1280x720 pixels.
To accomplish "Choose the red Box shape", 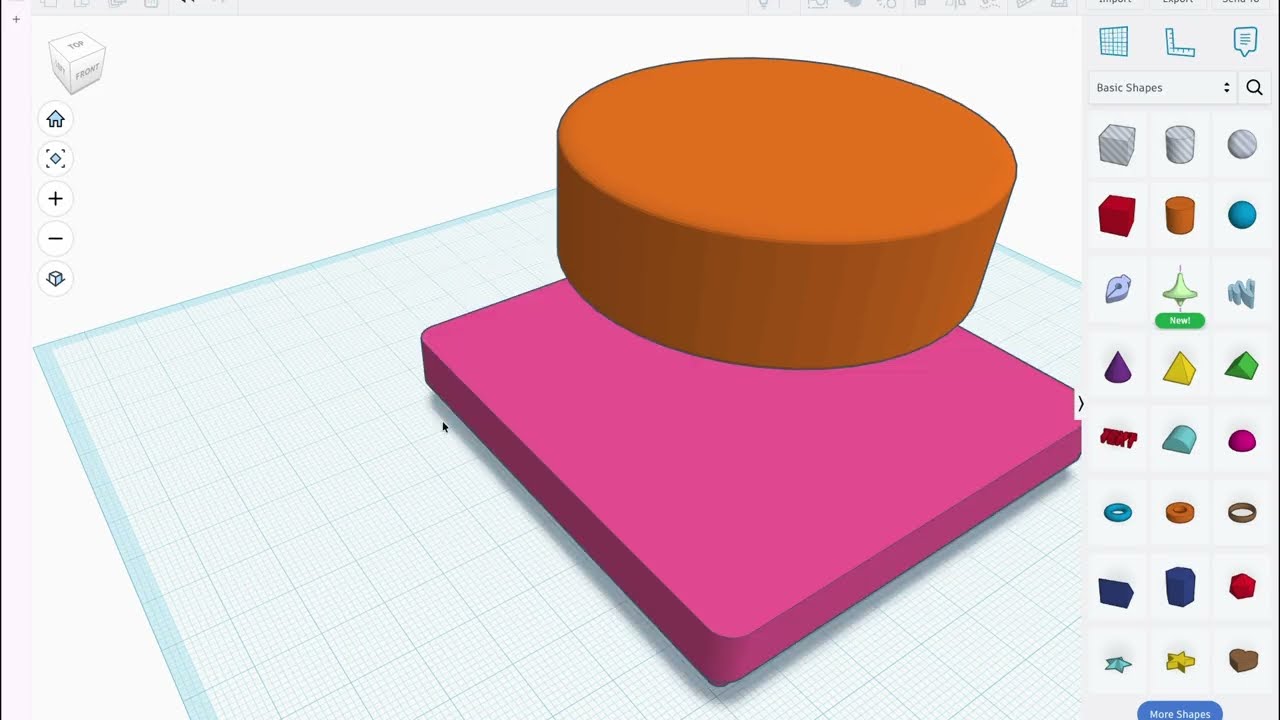I will coord(1117,215).
